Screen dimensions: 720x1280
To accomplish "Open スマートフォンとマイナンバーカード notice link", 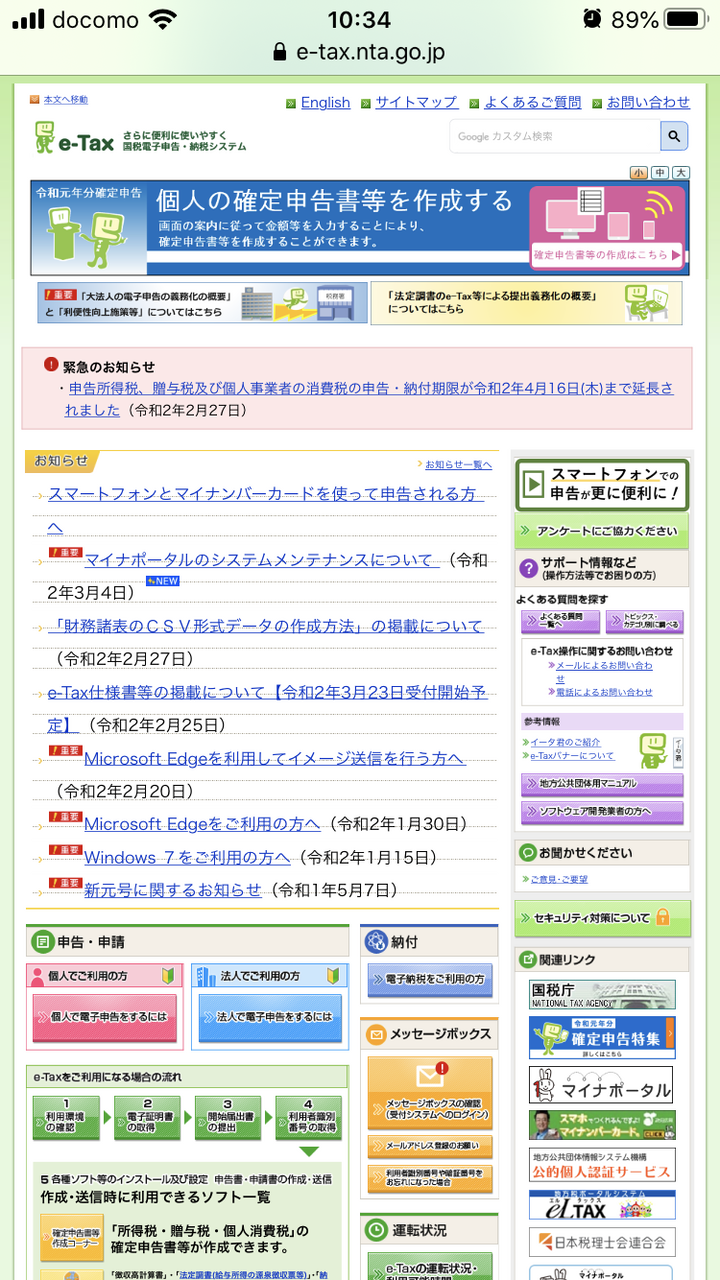I will click(x=266, y=510).
